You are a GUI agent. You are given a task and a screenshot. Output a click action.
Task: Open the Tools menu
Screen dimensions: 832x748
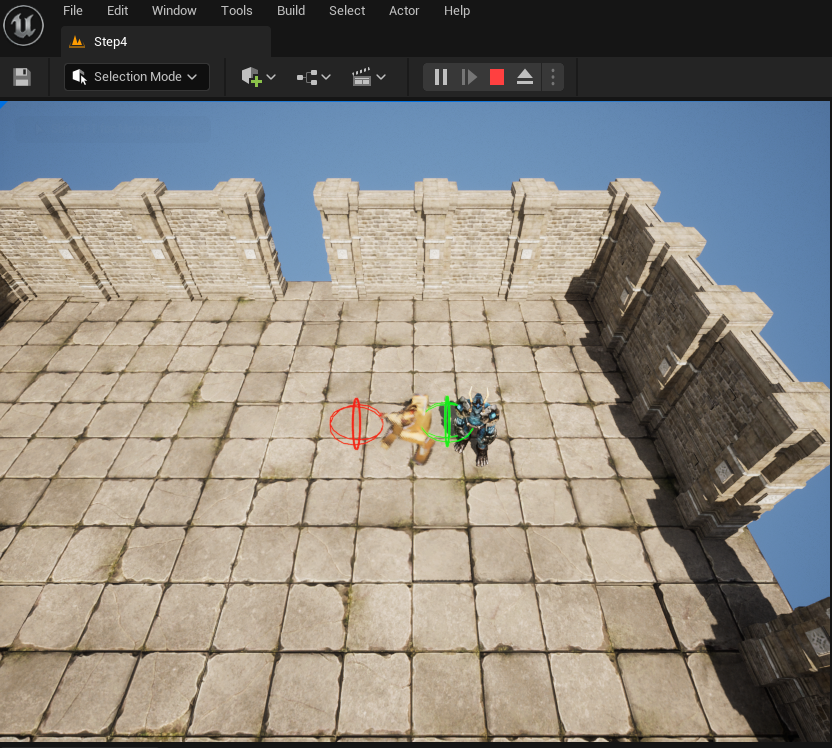[236, 11]
